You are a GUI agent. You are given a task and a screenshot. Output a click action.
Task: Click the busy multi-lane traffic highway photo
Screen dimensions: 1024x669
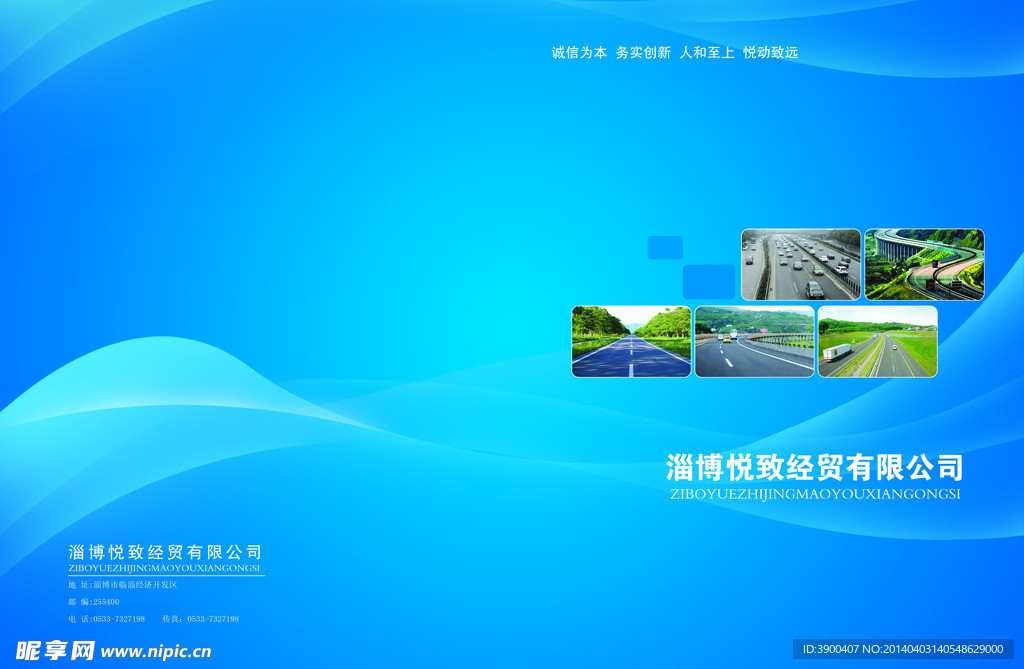tap(800, 265)
